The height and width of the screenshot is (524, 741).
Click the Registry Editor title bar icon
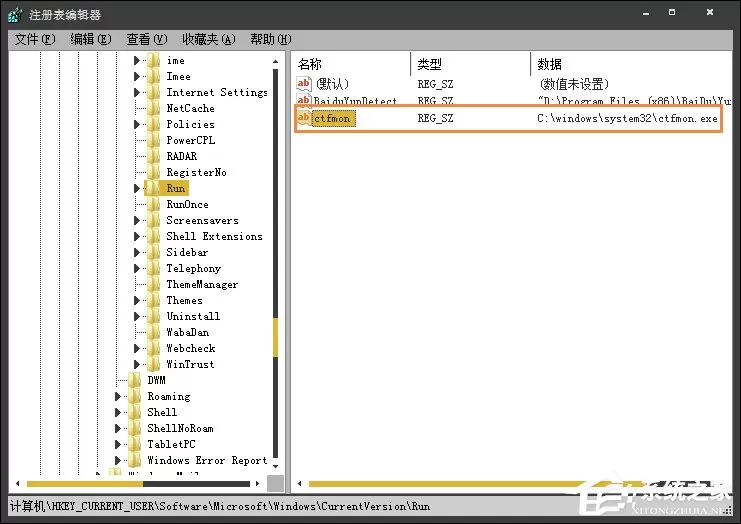[x=15, y=15]
